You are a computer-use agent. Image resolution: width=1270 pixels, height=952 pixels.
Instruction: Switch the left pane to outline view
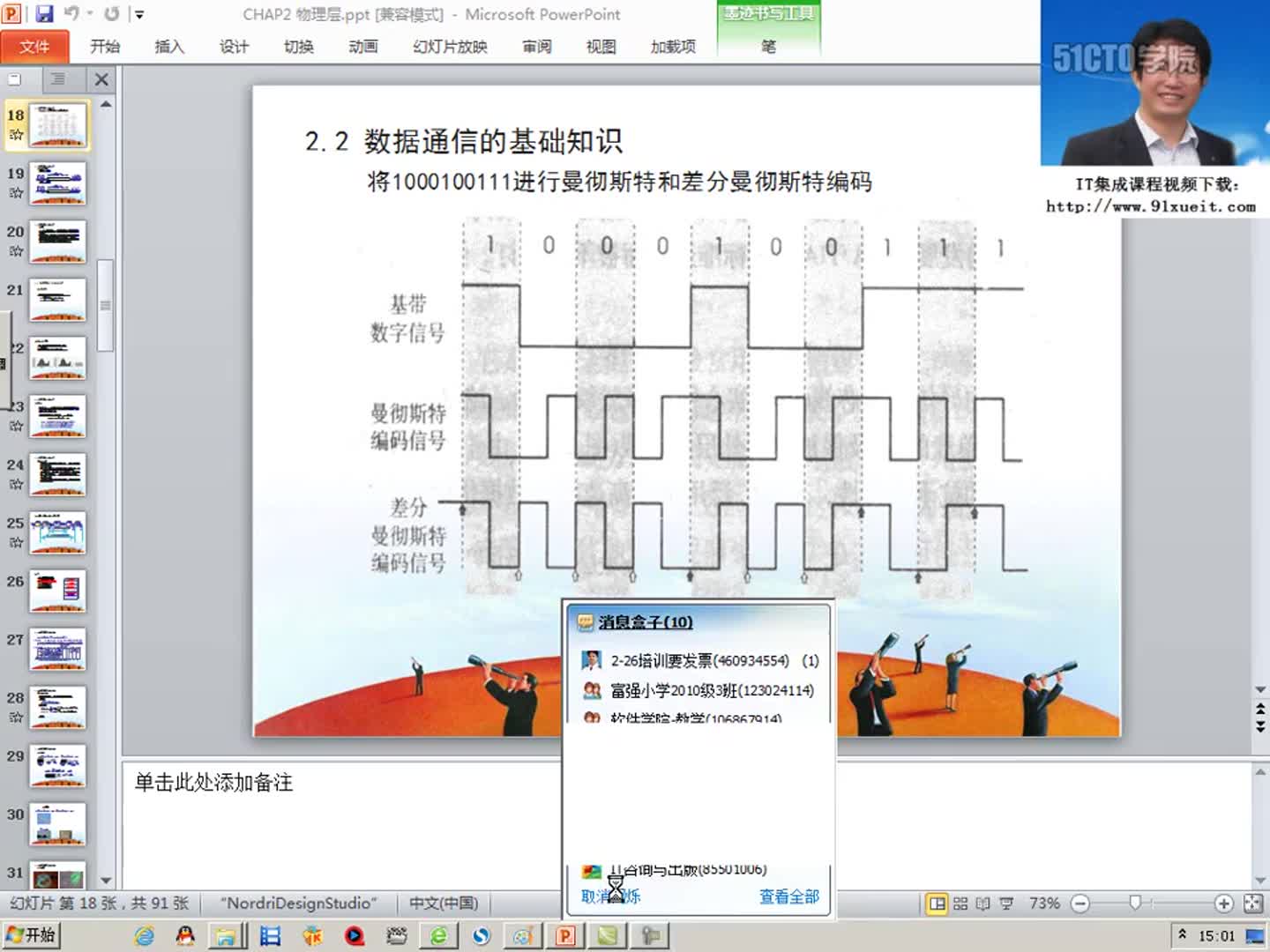click(x=57, y=79)
